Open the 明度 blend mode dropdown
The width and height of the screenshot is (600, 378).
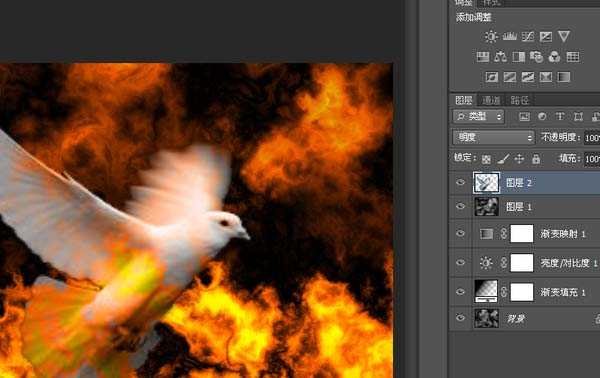click(x=493, y=137)
